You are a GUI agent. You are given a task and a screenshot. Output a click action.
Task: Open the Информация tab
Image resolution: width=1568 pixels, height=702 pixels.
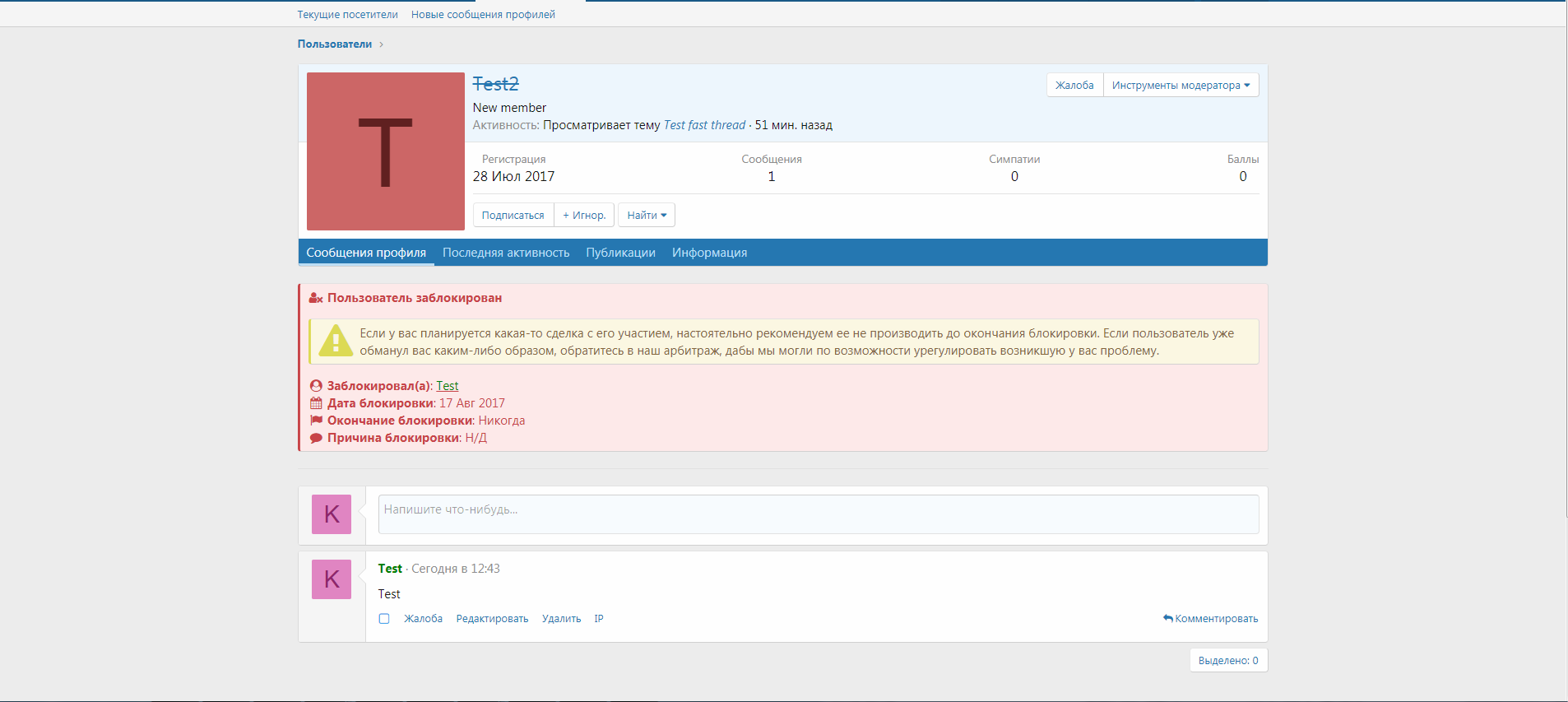[709, 253]
